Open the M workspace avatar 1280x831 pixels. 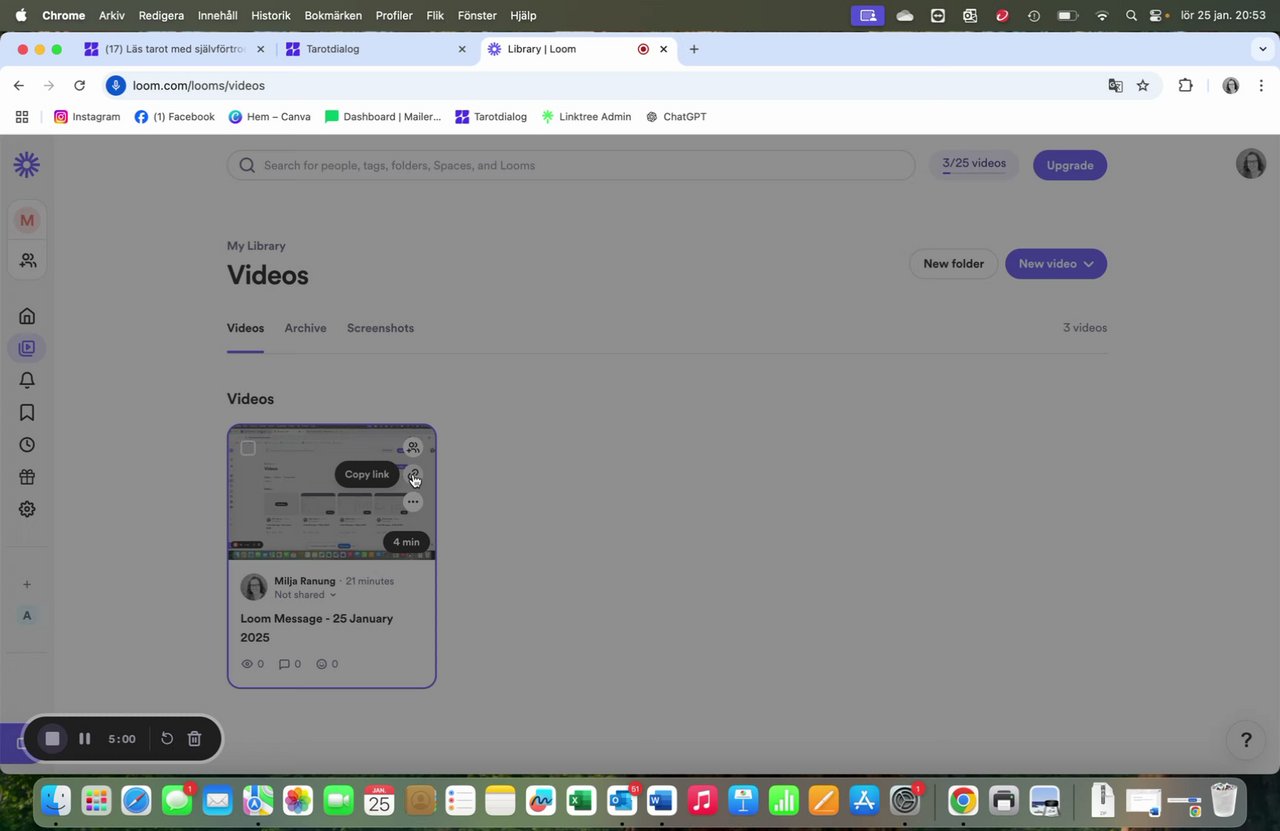[27, 220]
